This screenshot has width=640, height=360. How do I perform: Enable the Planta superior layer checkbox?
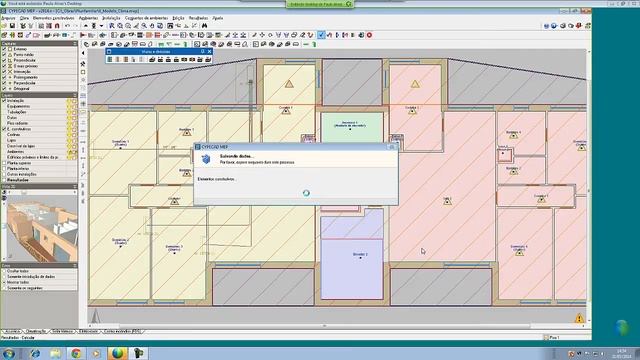[4, 163]
